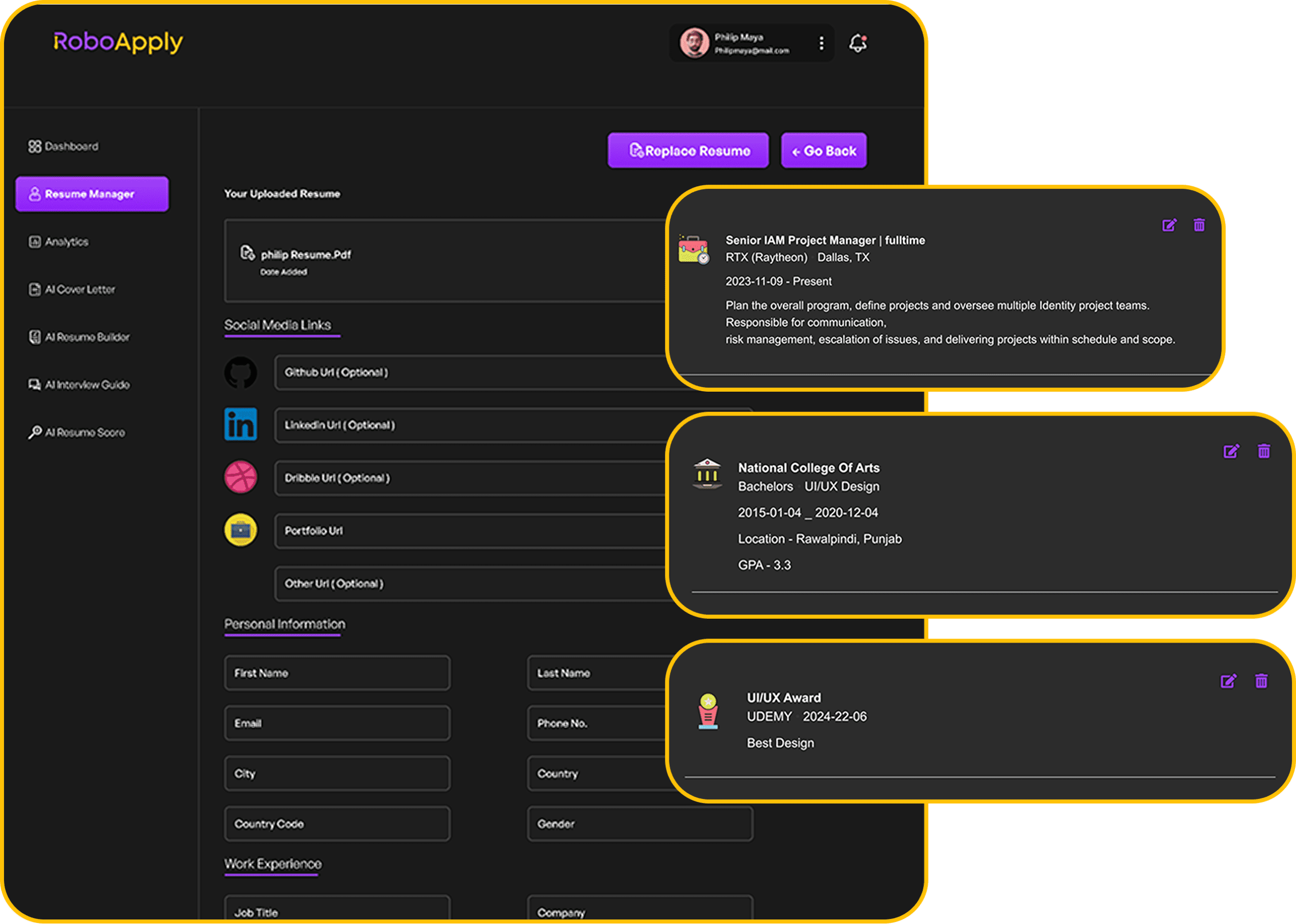
Task: Focus the Github Url (Optional) field
Action: coord(471,372)
